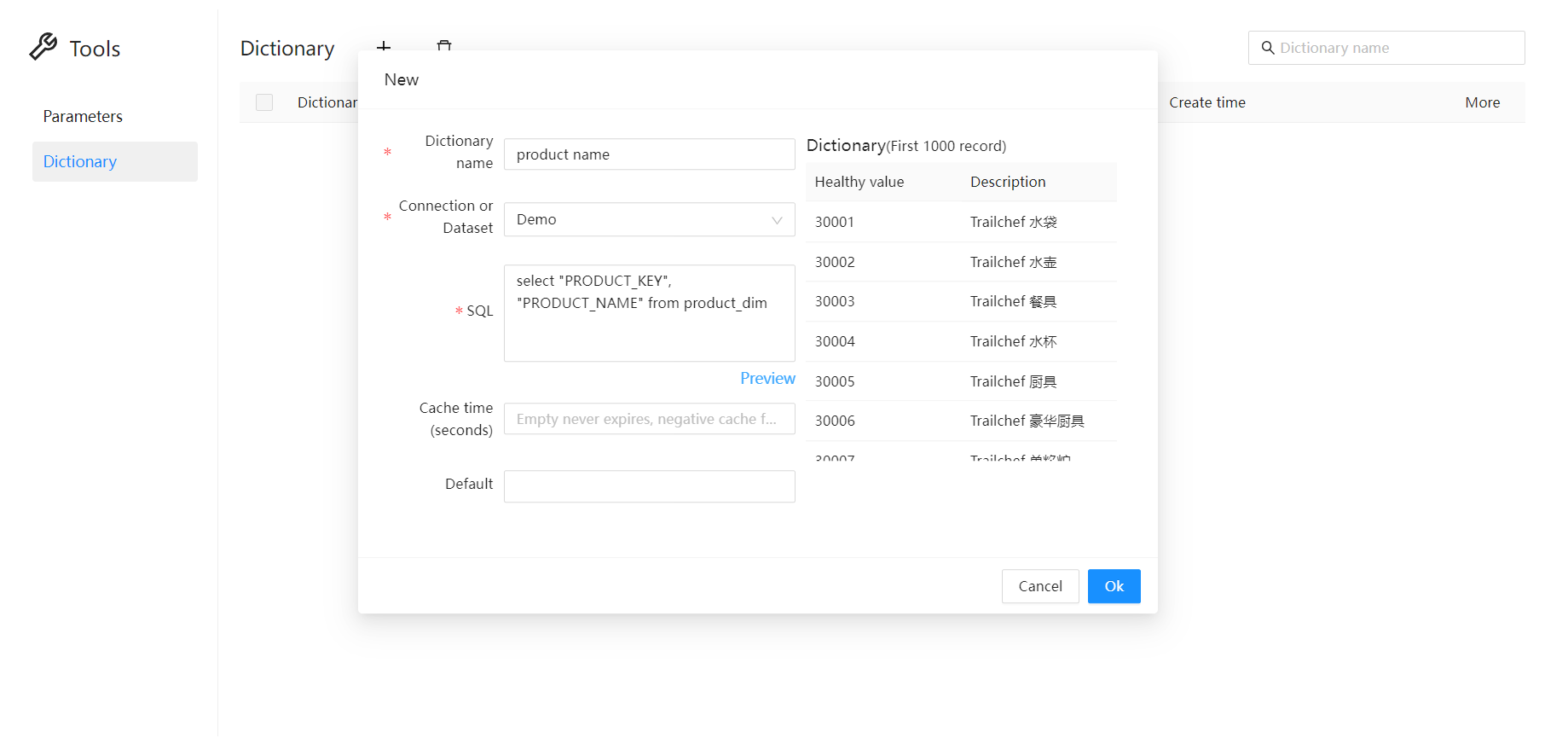This screenshot has height=738, width=1568.
Task: Click the Default input field
Action: click(649, 486)
